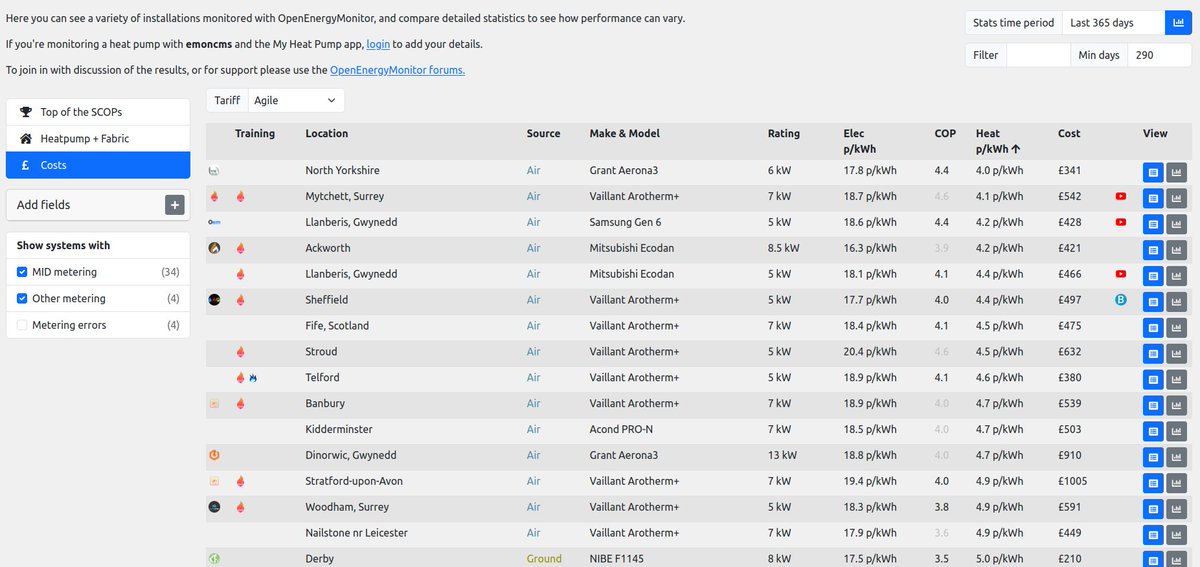Image resolution: width=1200 pixels, height=567 pixels.
Task: Click the training flame icon in the Stroud row
Action: coord(240,352)
